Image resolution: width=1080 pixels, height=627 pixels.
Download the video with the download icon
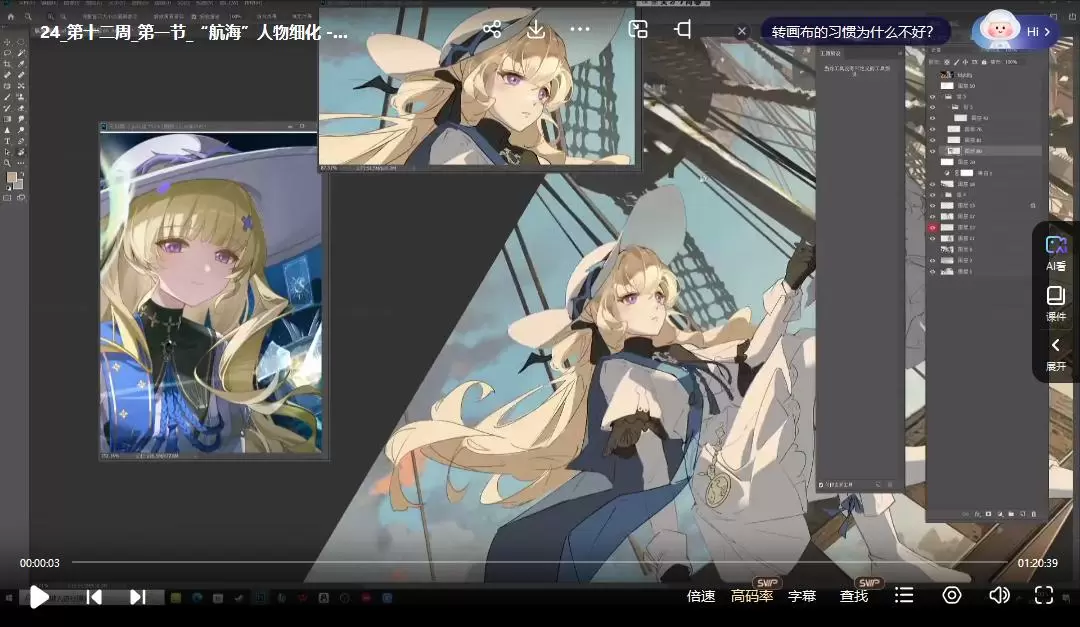tap(536, 29)
